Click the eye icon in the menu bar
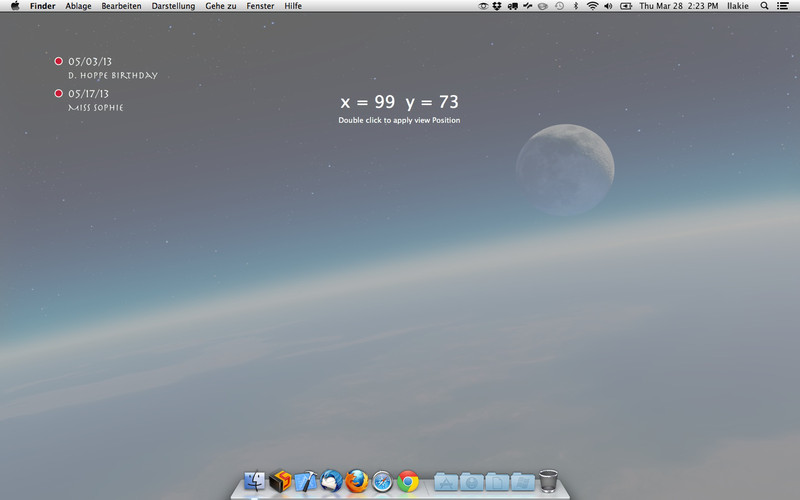 pyautogui.click(x=483, y=6)
